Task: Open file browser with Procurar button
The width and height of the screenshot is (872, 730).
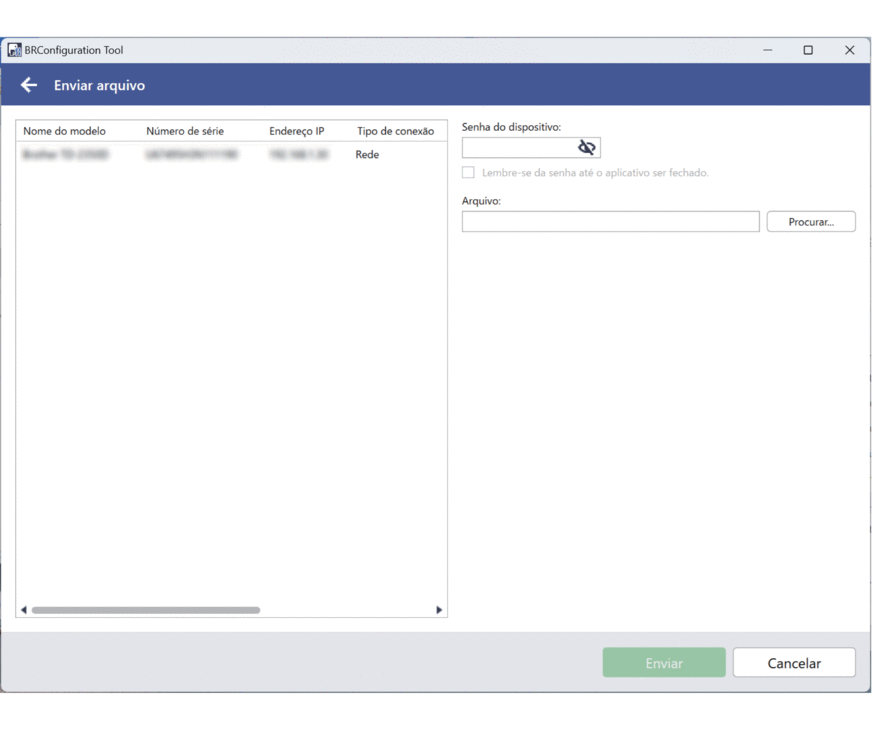Action: coord(811,221)
